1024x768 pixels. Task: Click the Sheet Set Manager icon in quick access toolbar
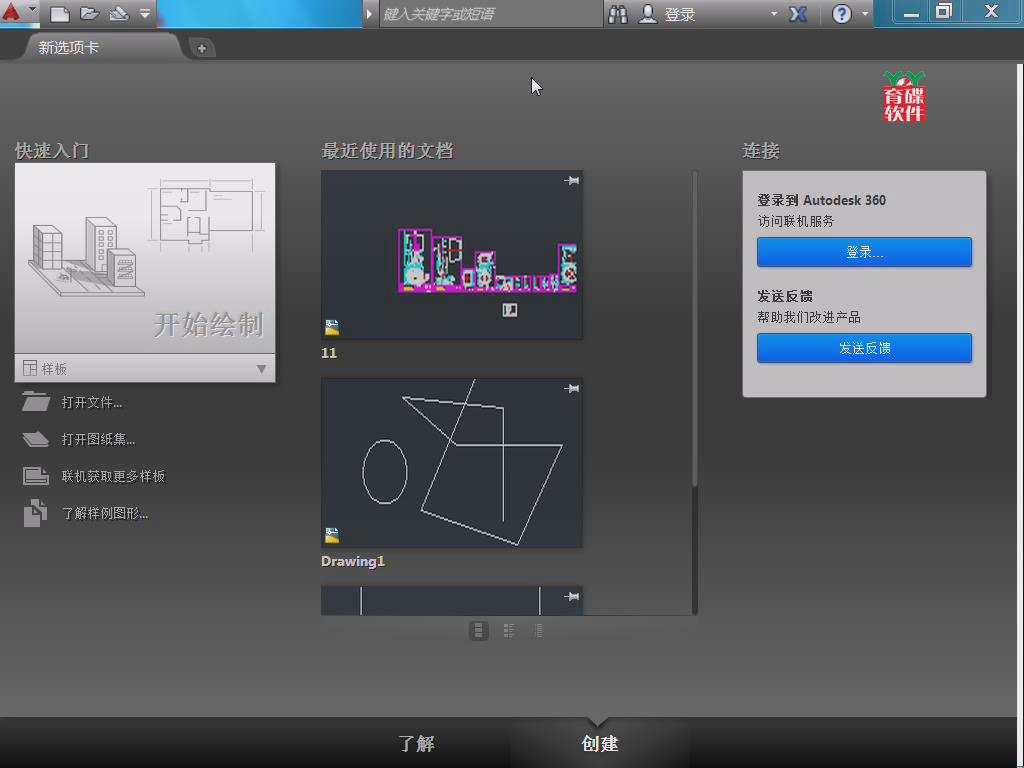[119, 14]
